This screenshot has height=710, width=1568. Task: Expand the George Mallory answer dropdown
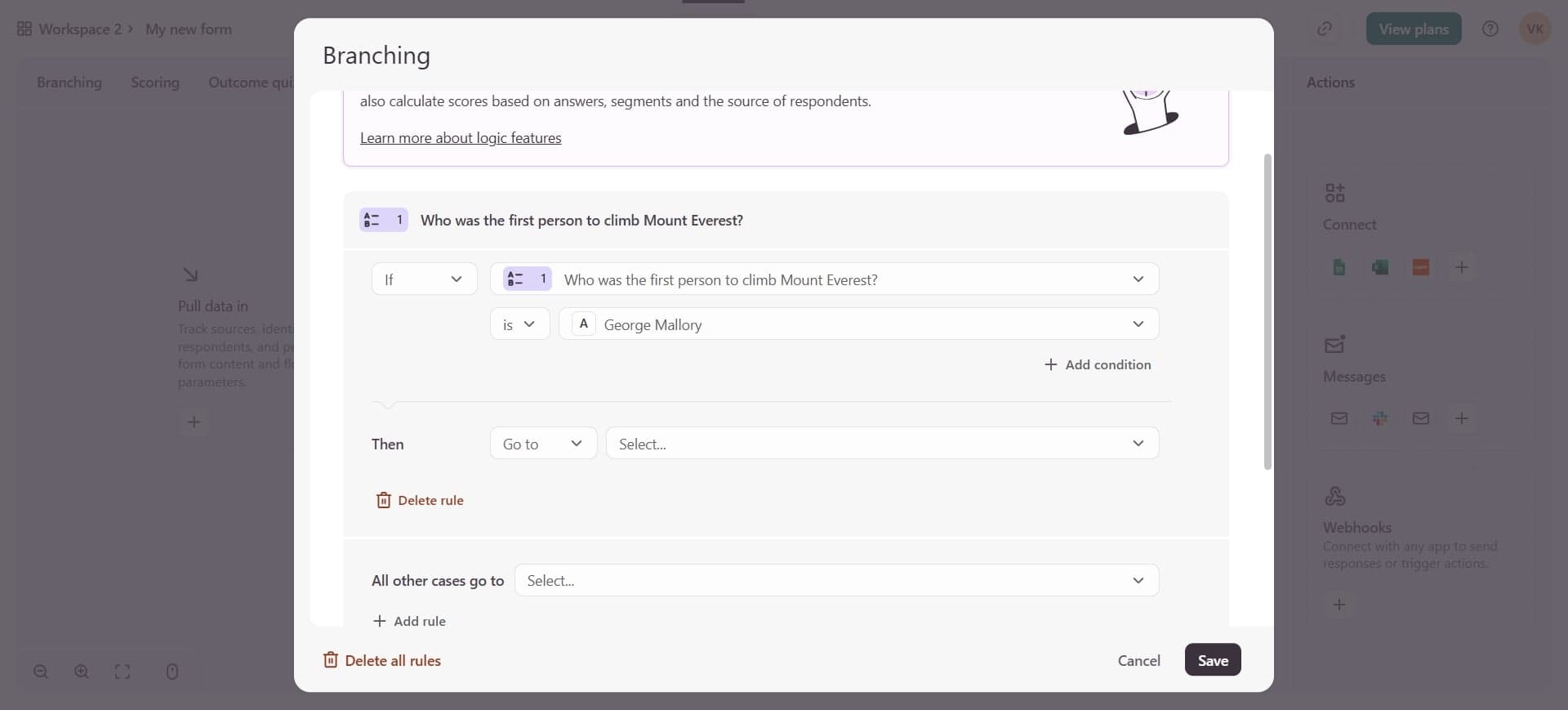tap(858, 324)
